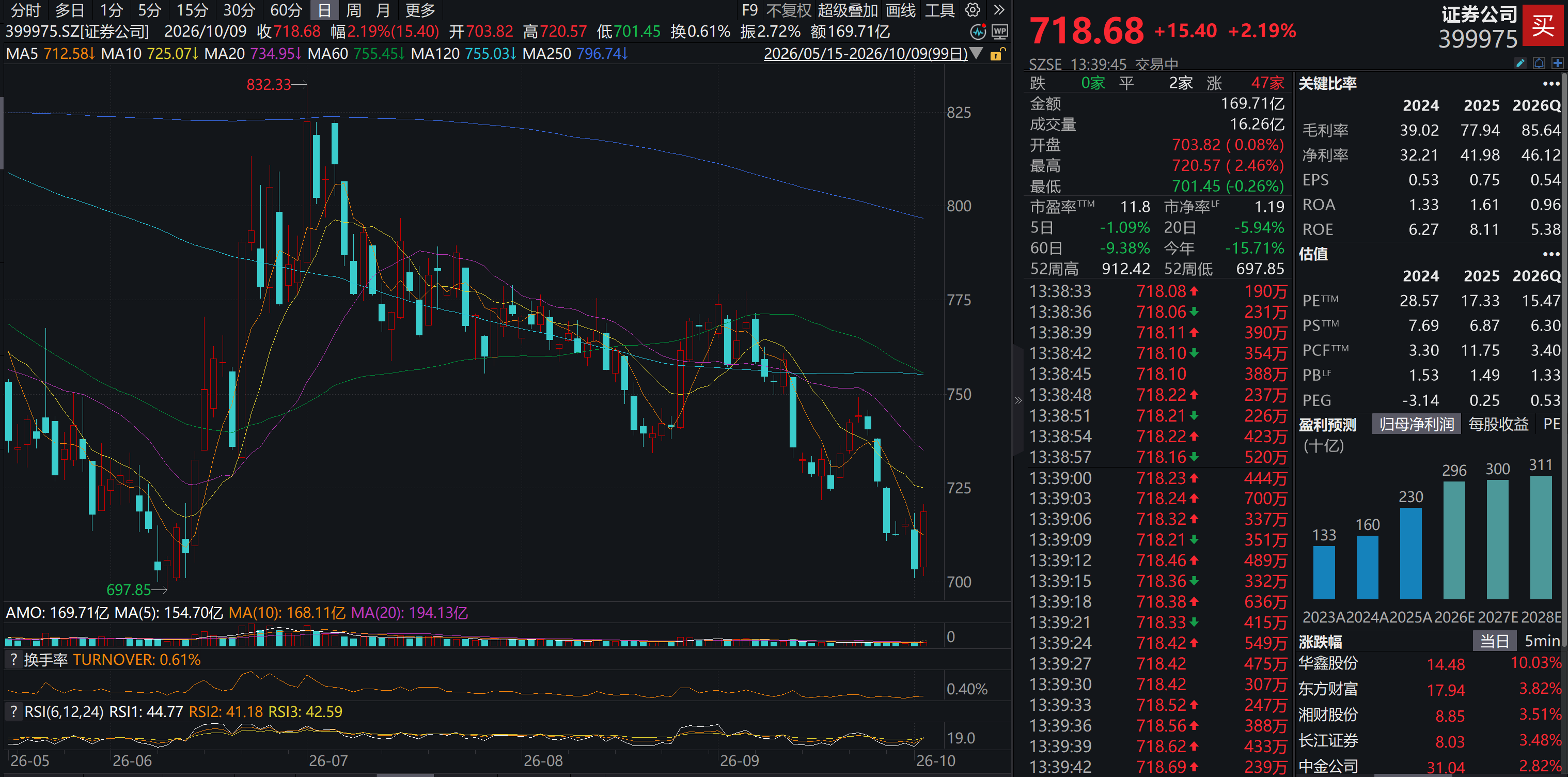Select 每股收益 forecast toggle
1568x777 pixels.
(x=1498, y=425)
